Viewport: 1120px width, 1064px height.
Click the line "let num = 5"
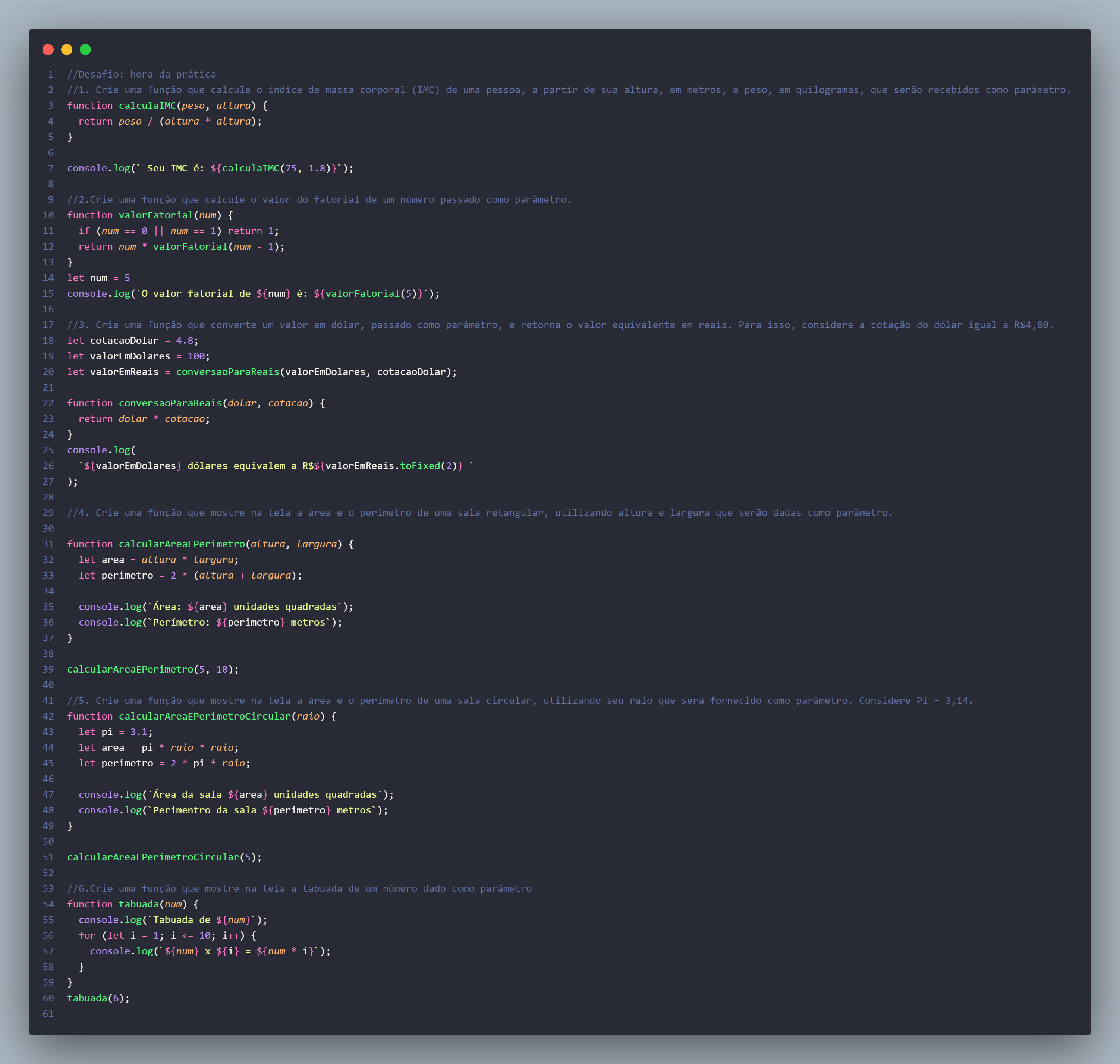(x=99, y=278)
